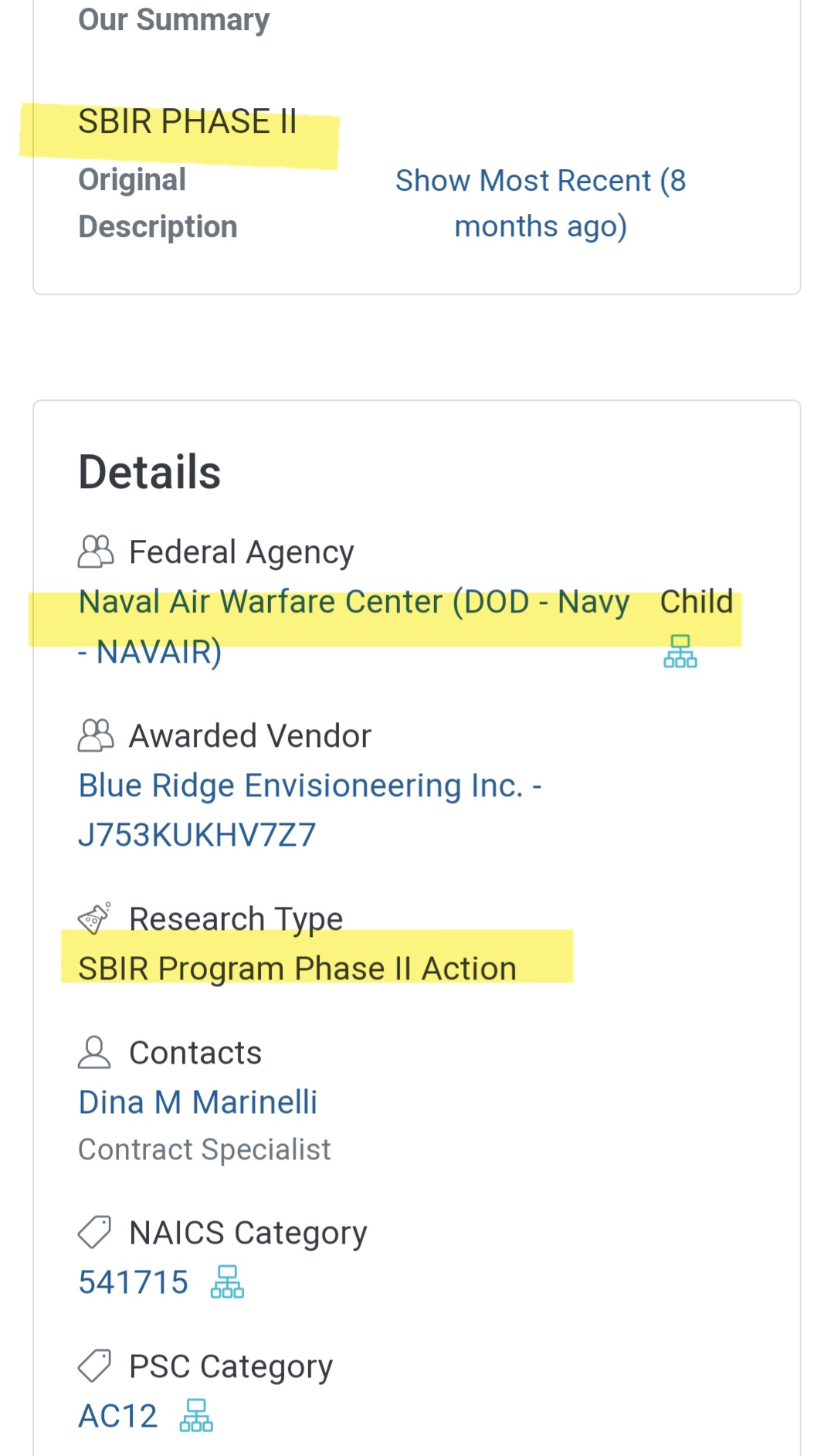Open NAICS code 541715 link

click(134, 1282)
